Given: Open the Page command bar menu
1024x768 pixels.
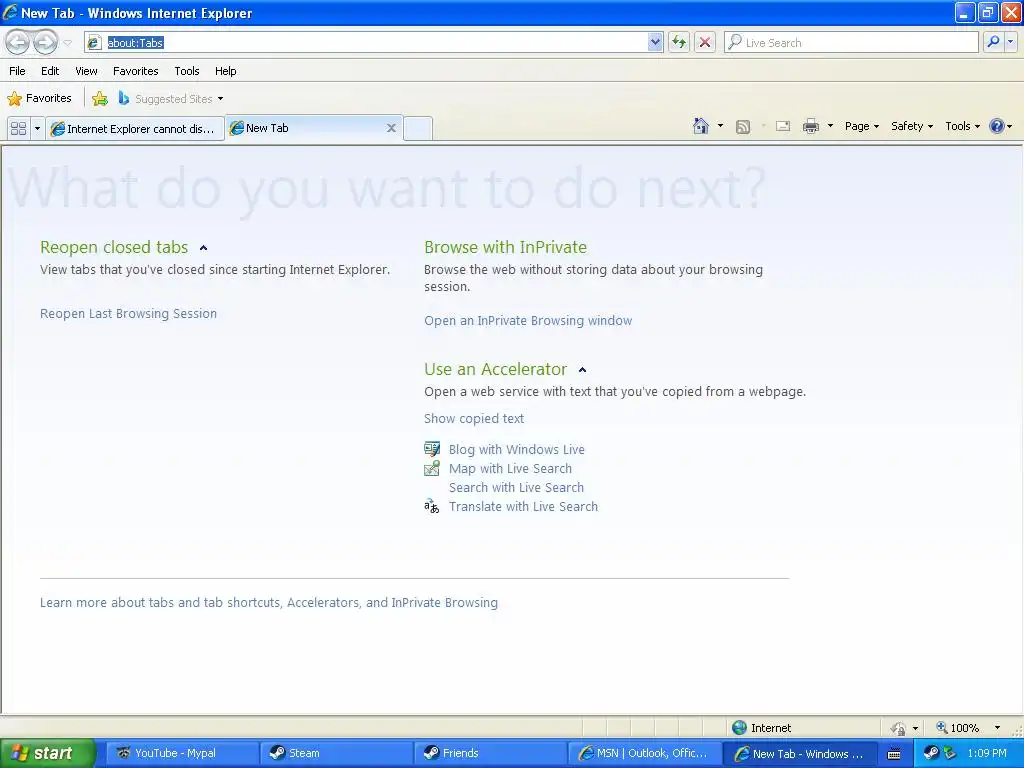Looking at the screenshot, I should 861,126.
